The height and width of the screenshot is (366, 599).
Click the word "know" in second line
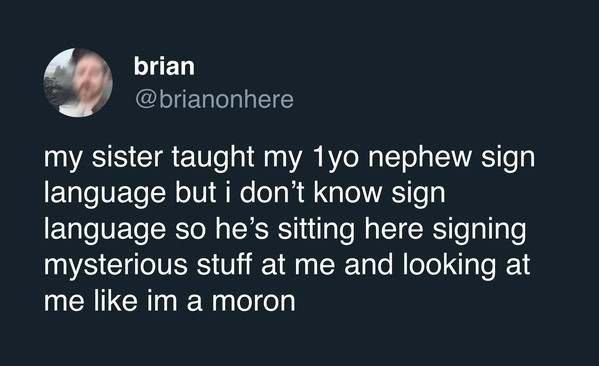coord(348,193)
